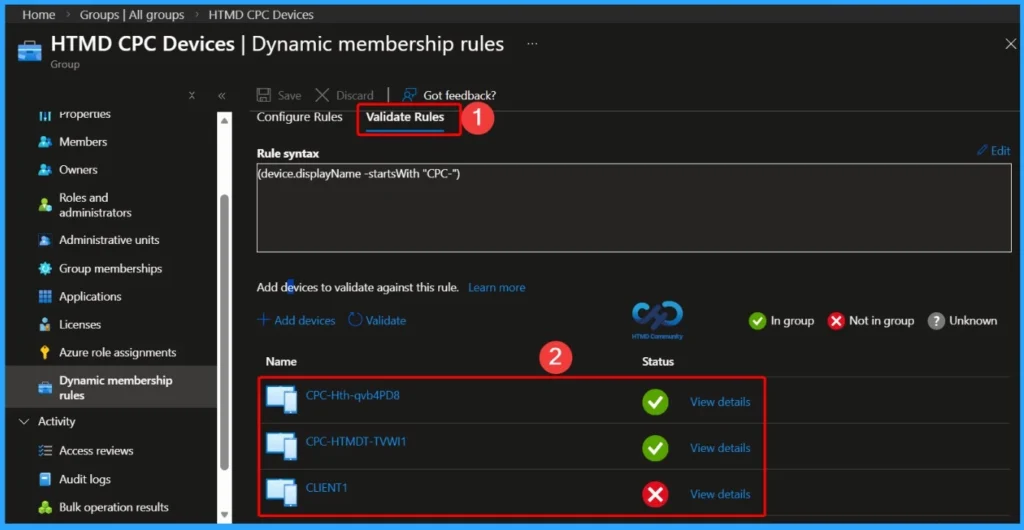Viewport: 1024px width, 530px height.
Task: View details for CLIENT1
Action: tap(720, 494)
